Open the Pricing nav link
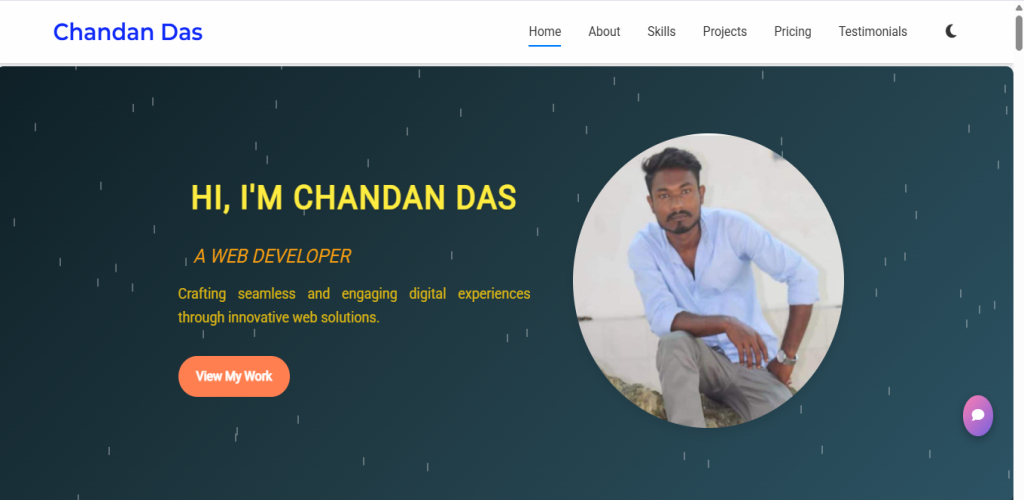 click(x=793, y=31)
